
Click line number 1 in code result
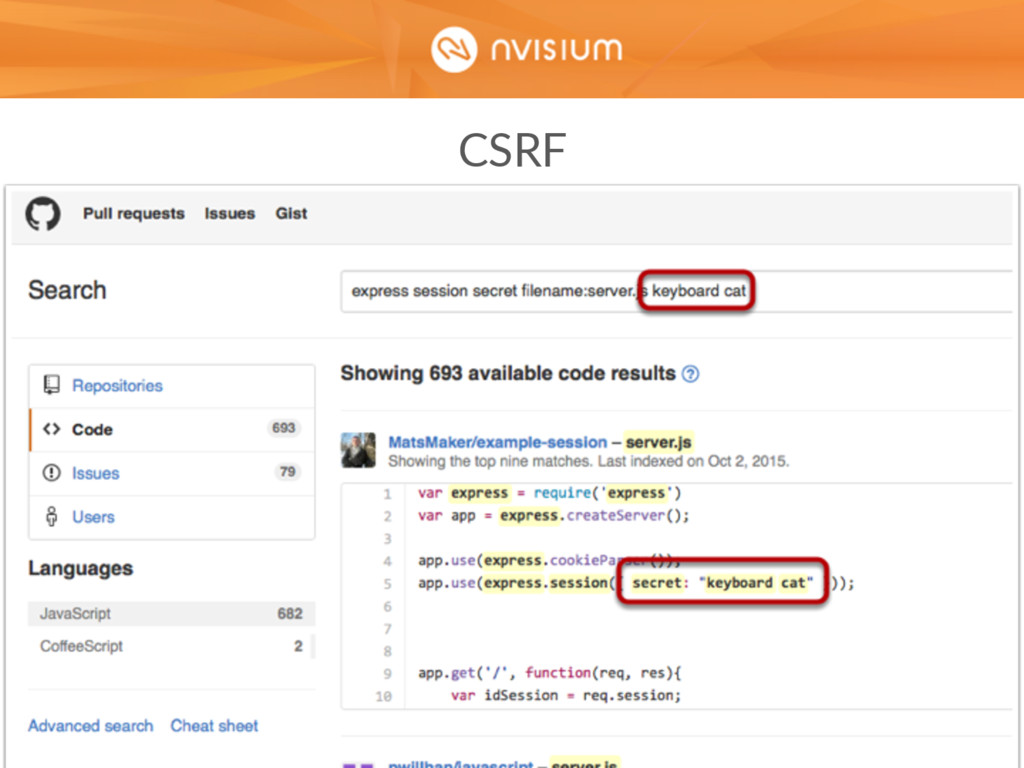tap(387, 494)
